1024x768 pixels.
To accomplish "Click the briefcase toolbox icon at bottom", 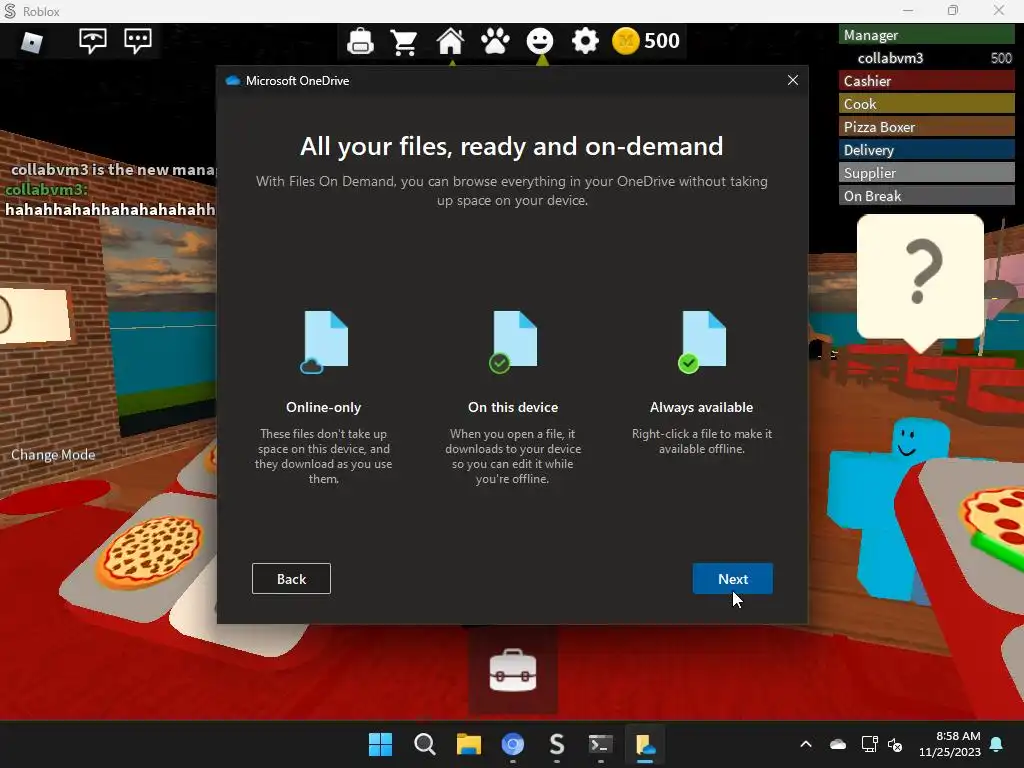I will [513, 671].
